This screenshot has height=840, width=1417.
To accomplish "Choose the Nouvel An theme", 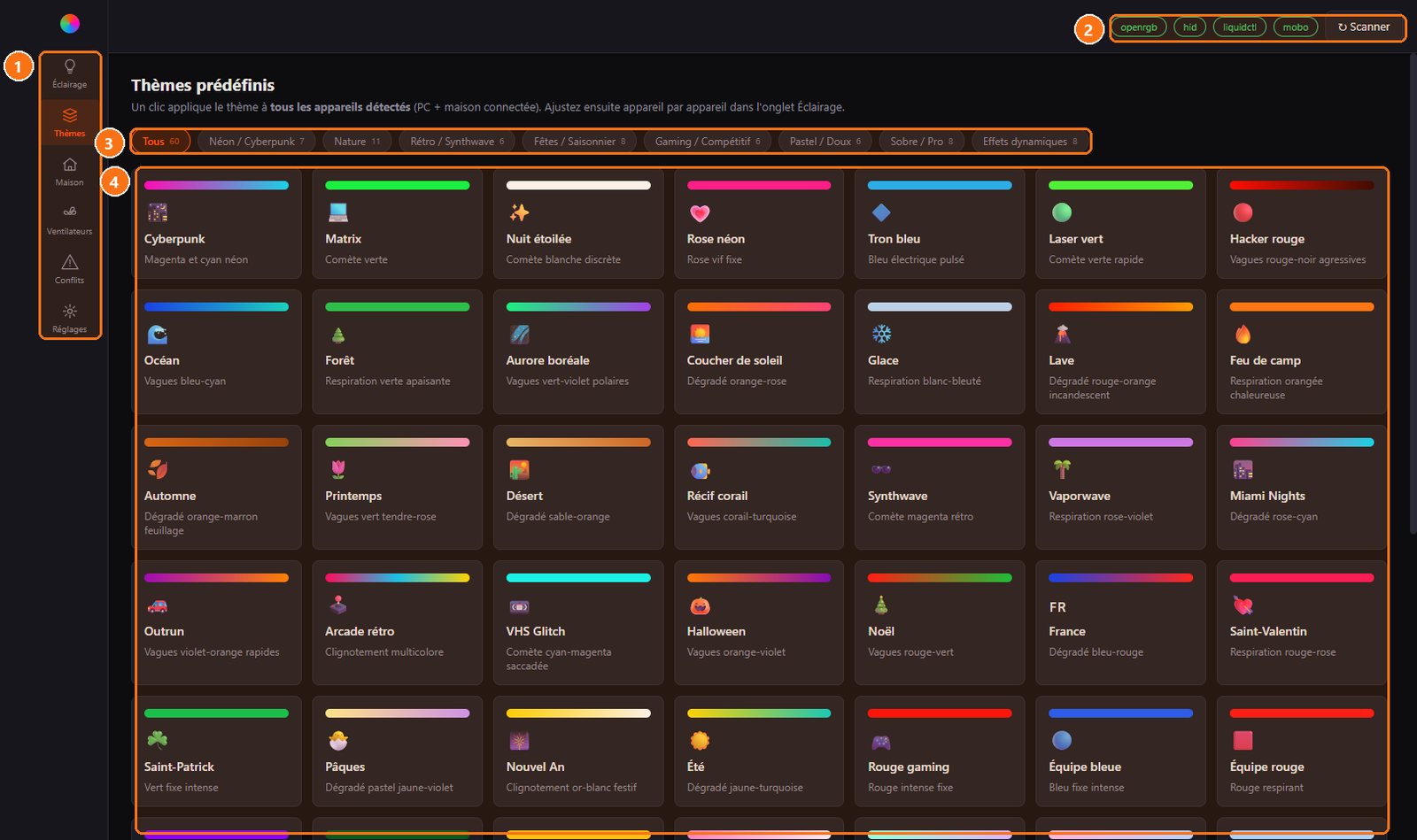I will click(578, 751).
